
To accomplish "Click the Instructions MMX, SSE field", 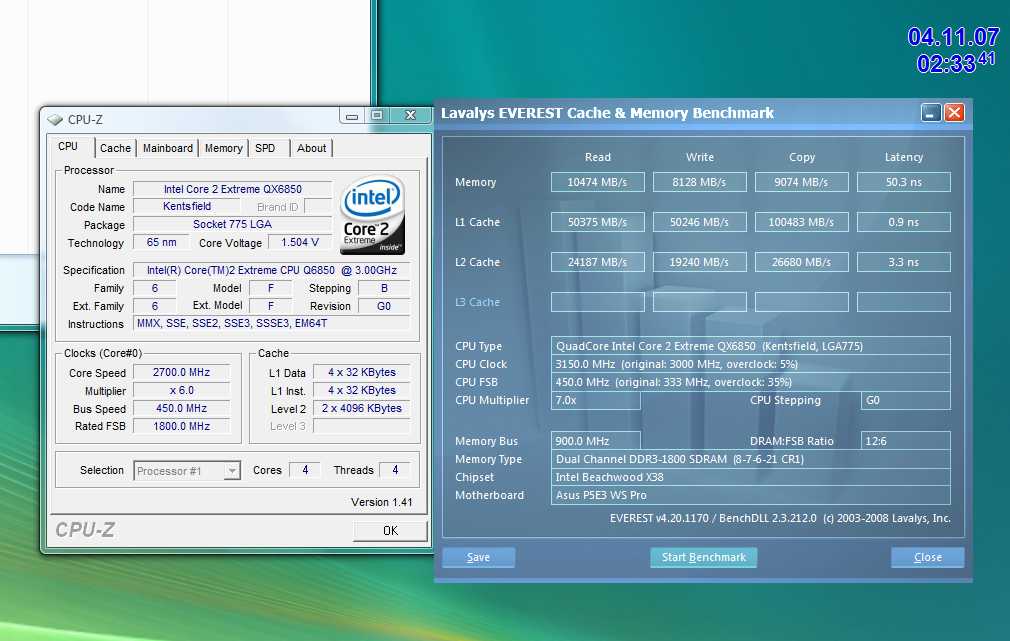I will (271, 324).
